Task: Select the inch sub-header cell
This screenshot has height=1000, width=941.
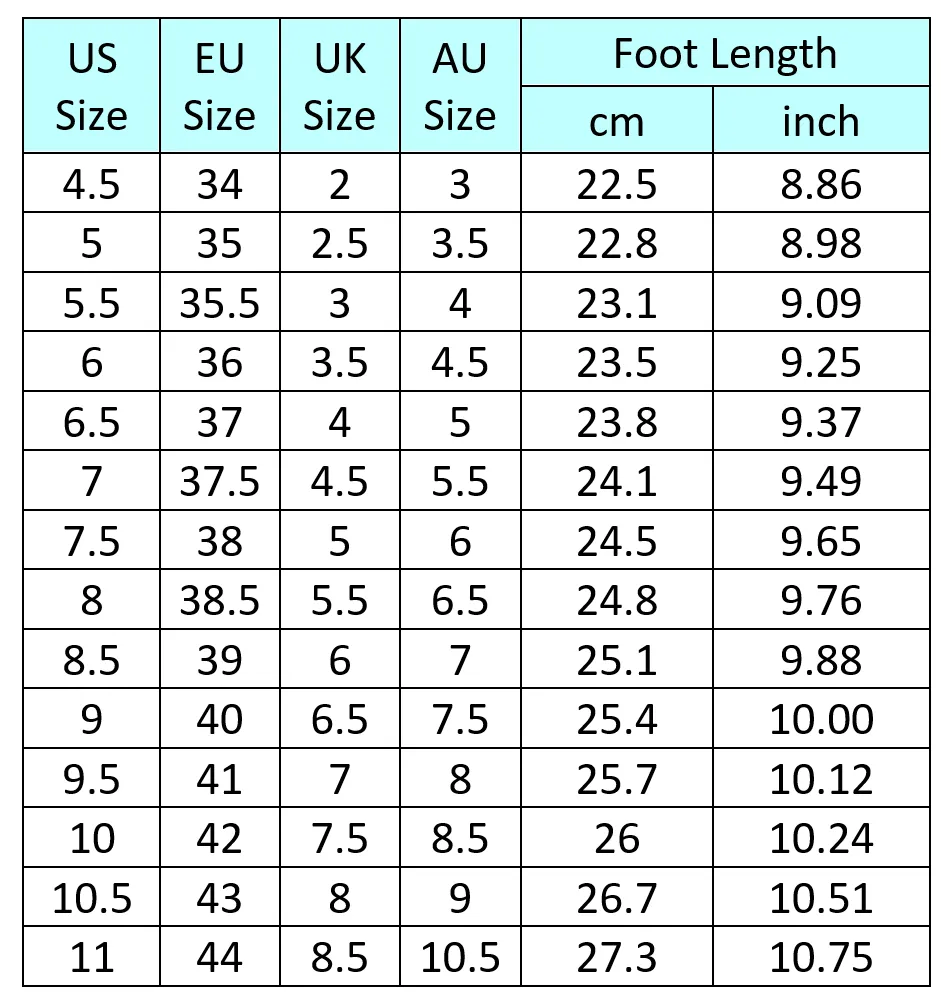Action: 821,119
